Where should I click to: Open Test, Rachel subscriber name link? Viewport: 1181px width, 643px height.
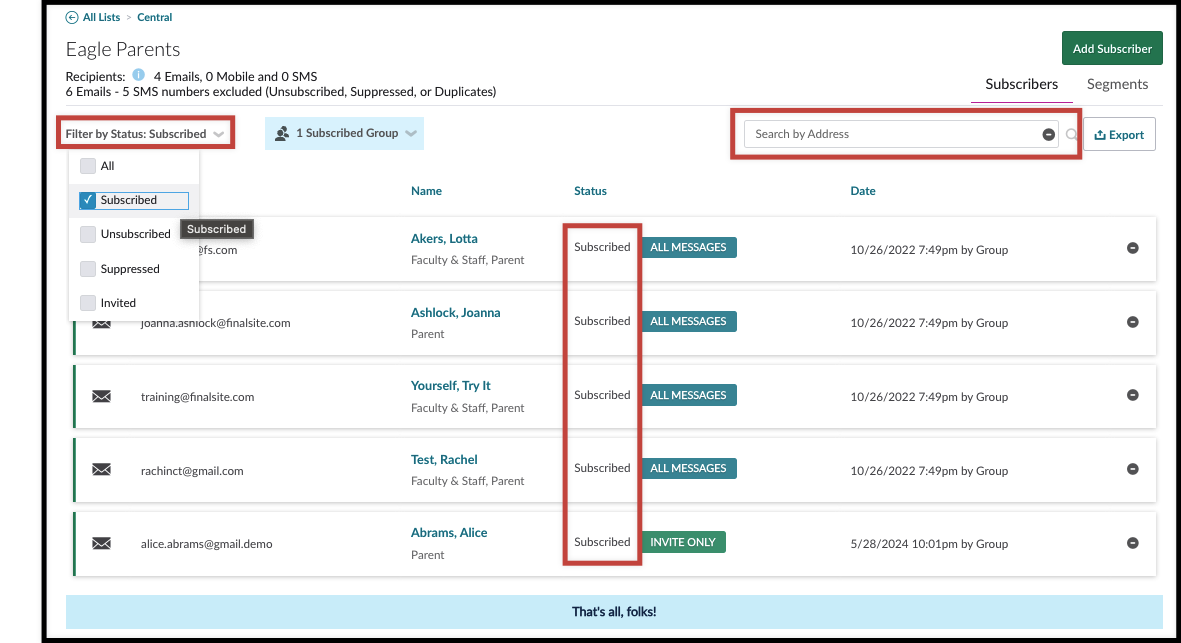point(444,459)
